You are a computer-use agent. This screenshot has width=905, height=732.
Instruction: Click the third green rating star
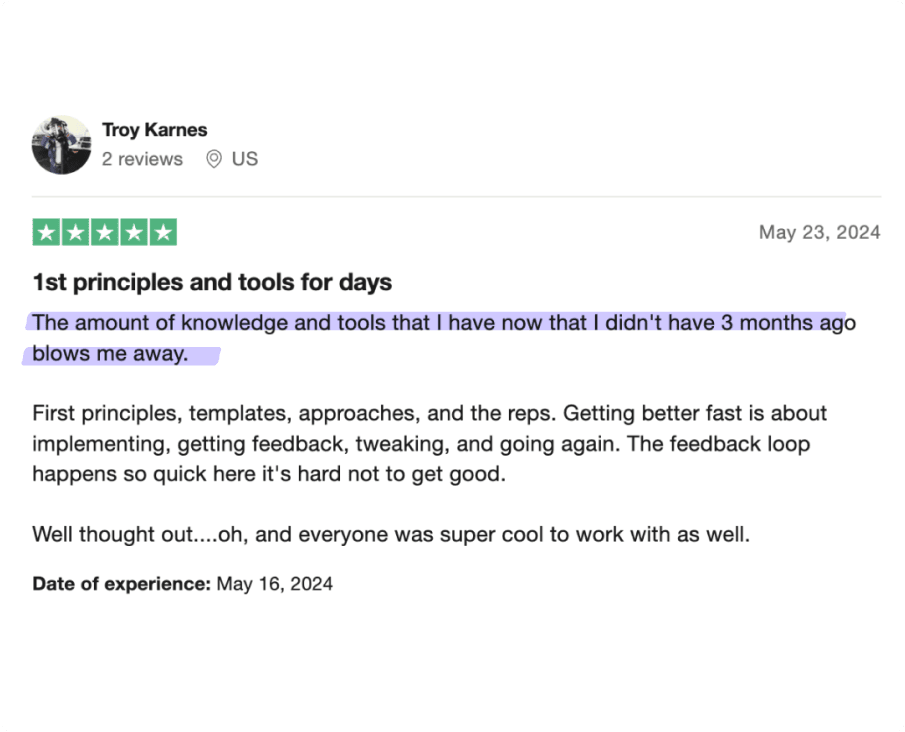105,233
